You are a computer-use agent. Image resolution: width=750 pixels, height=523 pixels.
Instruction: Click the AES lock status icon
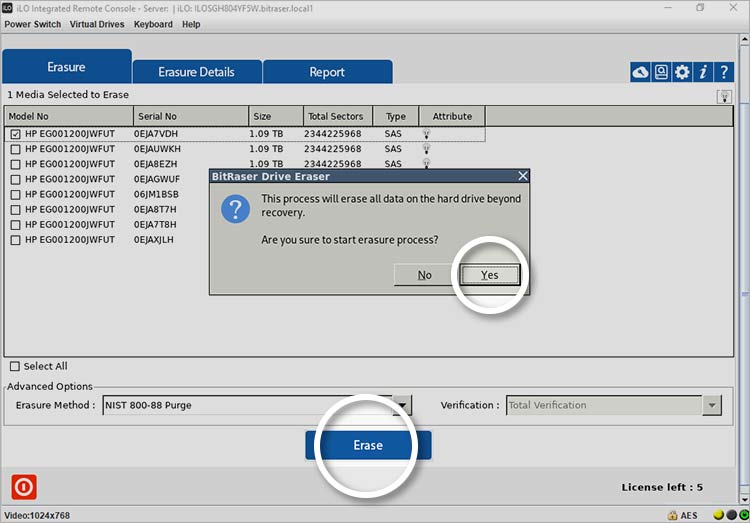pyautogui.click(x=673, y=515)
